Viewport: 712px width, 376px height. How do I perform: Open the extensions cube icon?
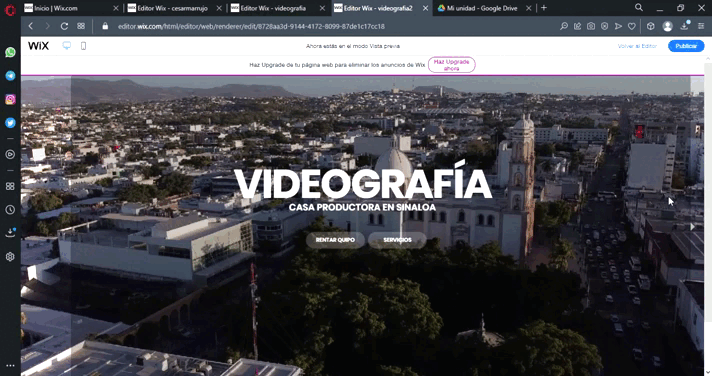tap(651, 26)
